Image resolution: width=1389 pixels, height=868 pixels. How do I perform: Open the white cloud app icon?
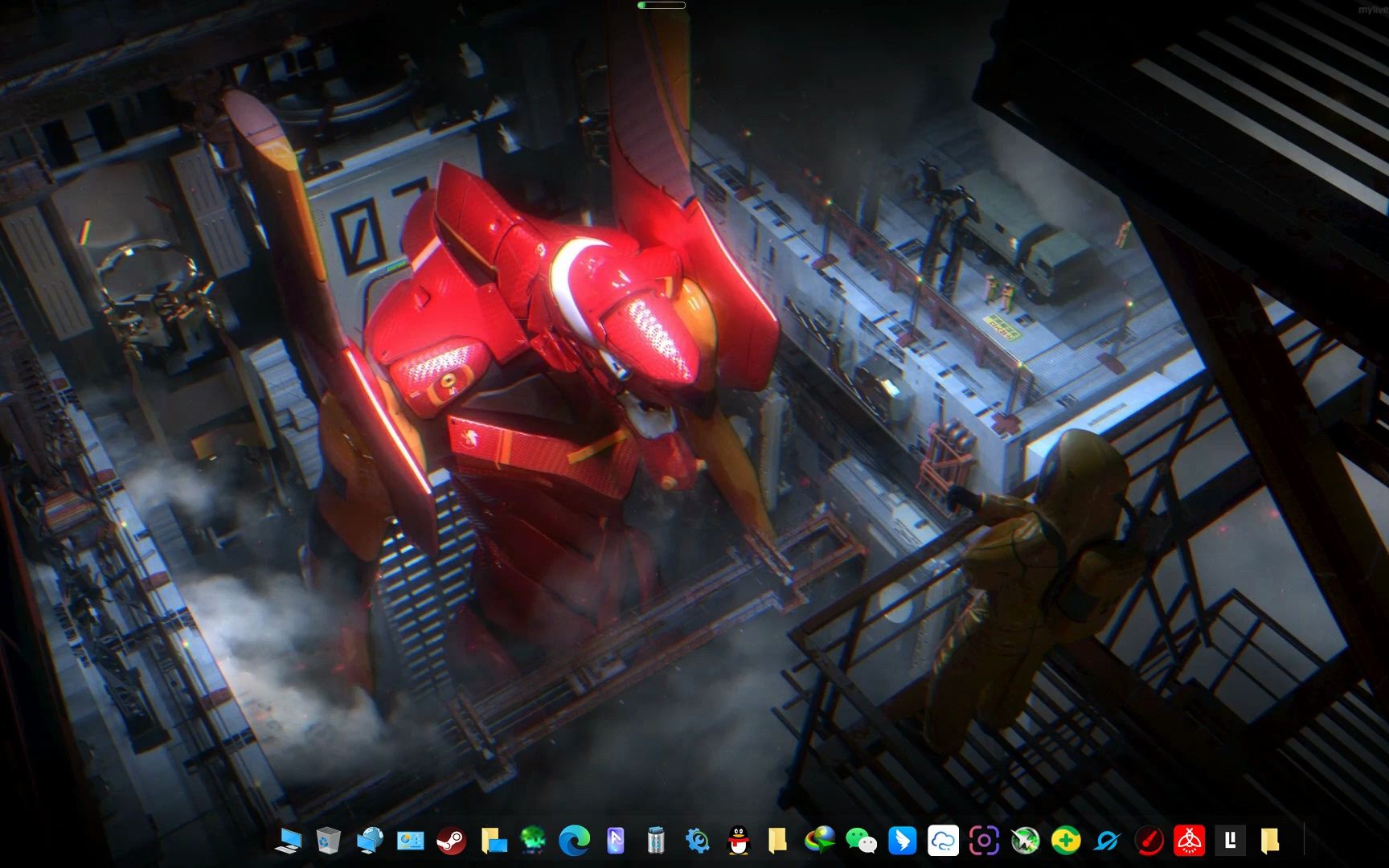[x=943, y=841]
